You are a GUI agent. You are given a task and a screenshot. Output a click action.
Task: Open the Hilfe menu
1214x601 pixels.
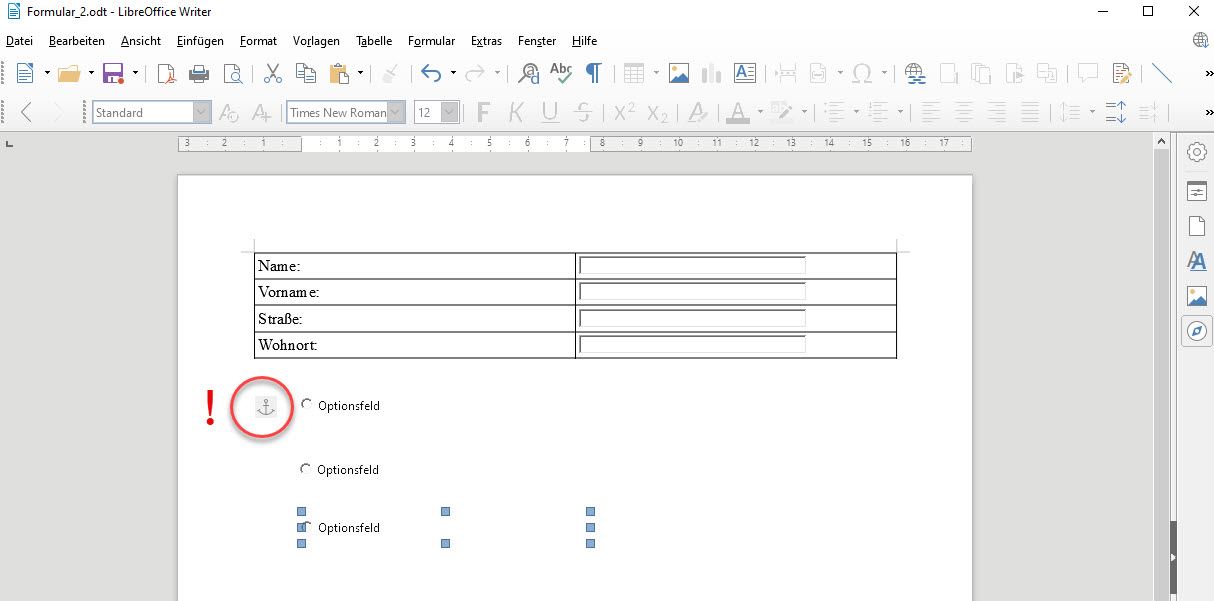tap(585, 41)
